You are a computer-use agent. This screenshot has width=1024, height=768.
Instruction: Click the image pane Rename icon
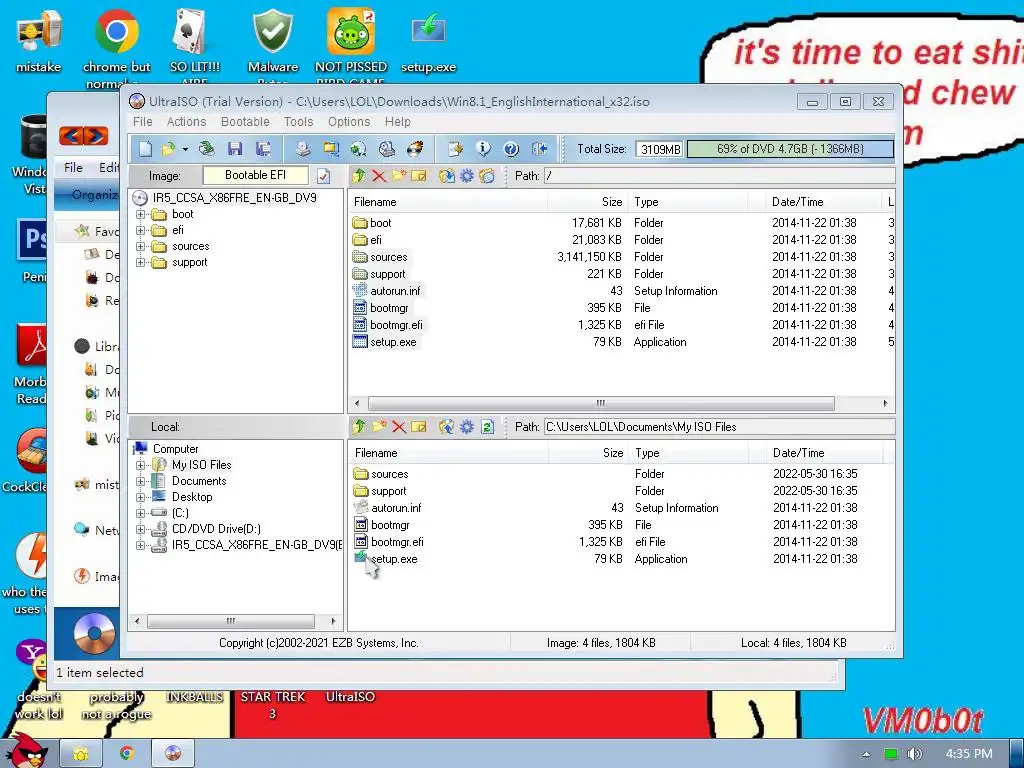click(419, 176)
